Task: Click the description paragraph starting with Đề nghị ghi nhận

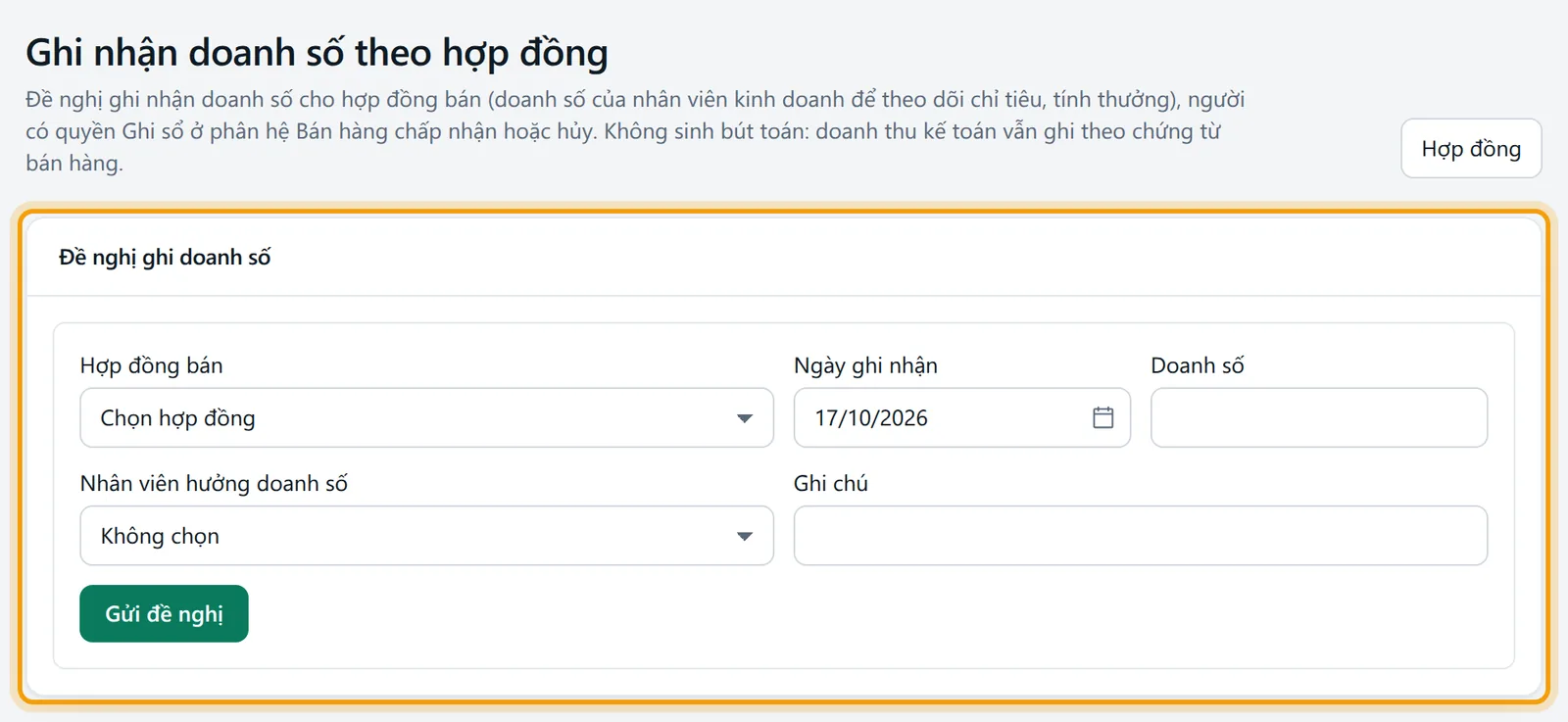Action: pos(635,131)
